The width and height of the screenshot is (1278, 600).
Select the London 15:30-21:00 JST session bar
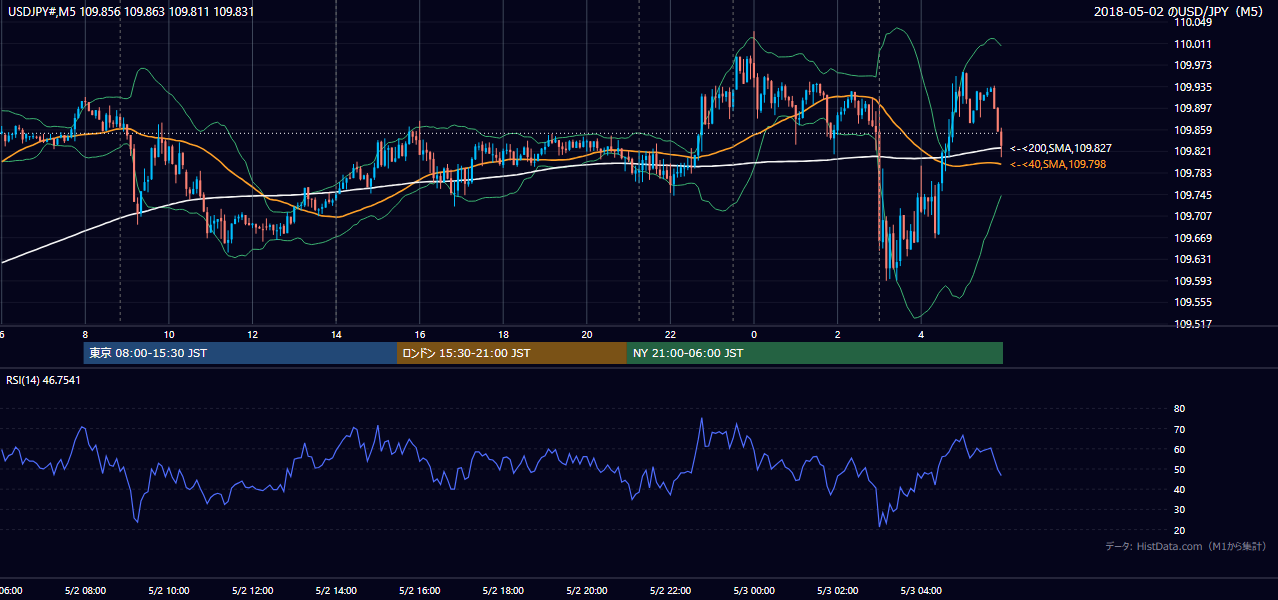coord(512,353)
